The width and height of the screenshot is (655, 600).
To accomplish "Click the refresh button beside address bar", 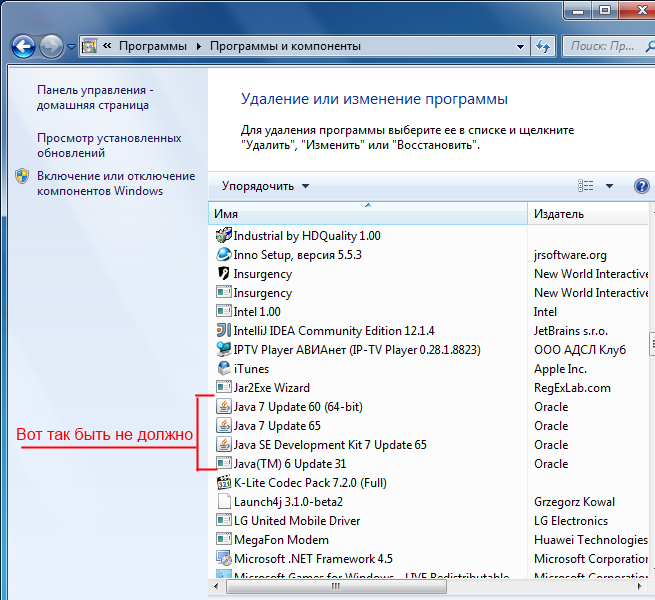I will [543, 46].
